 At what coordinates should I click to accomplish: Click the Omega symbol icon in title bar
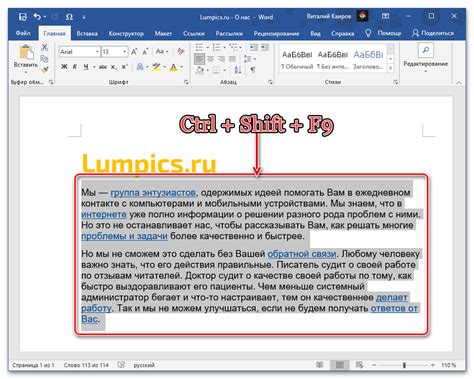(69, 17)
